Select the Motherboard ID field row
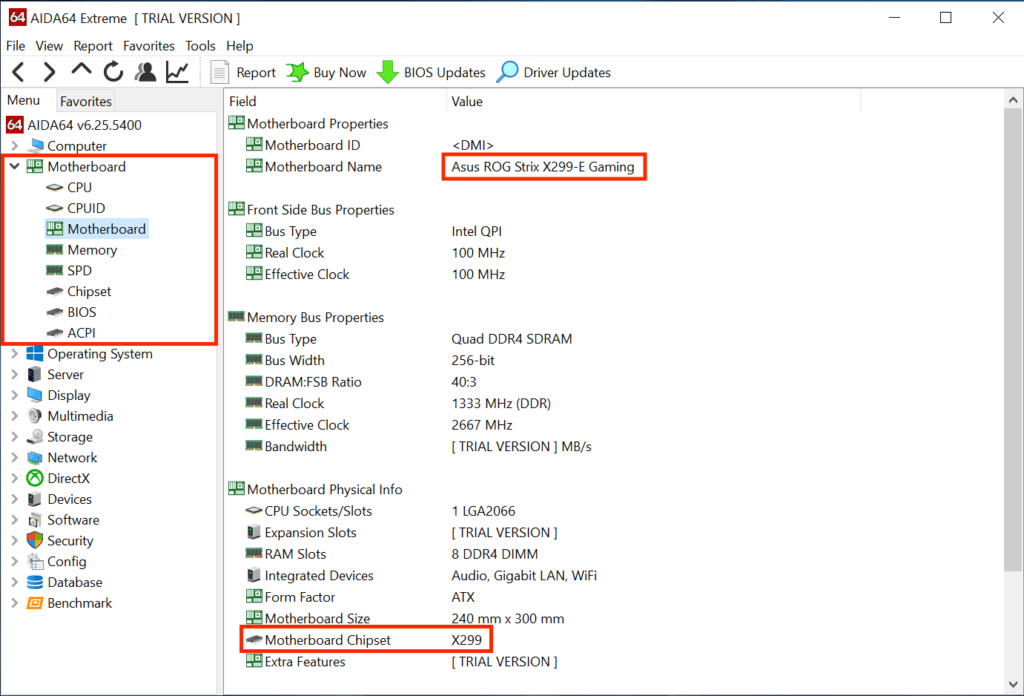Viewport: 1024px width, 696px height. pos(370,145)
